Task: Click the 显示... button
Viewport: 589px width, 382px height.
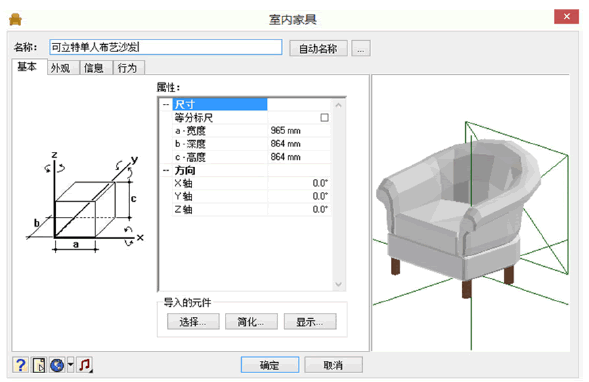Action: (310, 322)
